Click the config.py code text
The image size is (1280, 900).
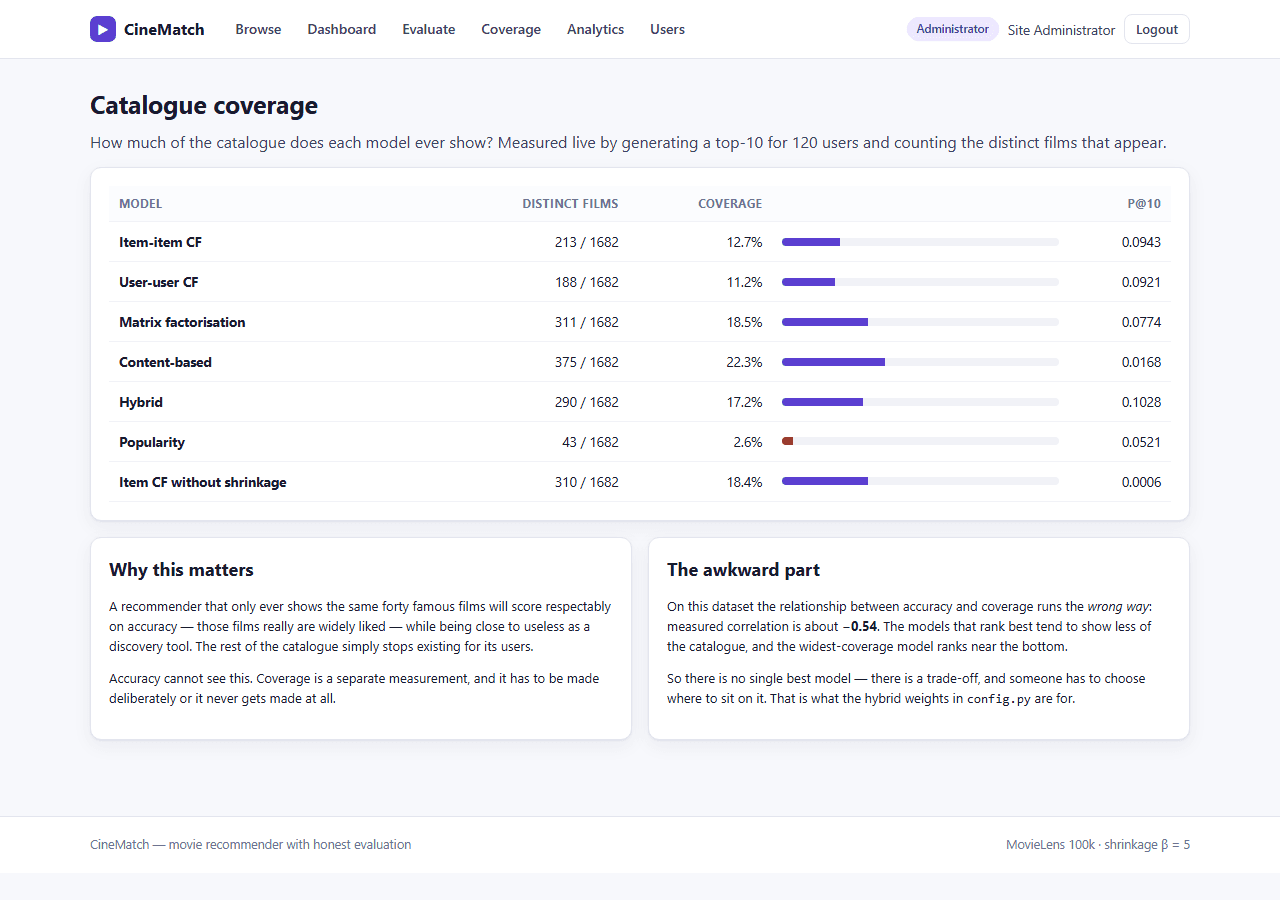[x=999, y=699]
